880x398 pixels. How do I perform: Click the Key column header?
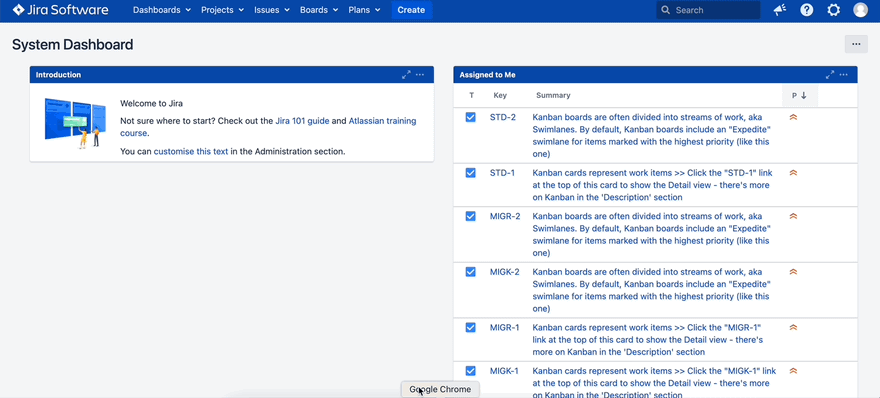click(x=500, y=95)
